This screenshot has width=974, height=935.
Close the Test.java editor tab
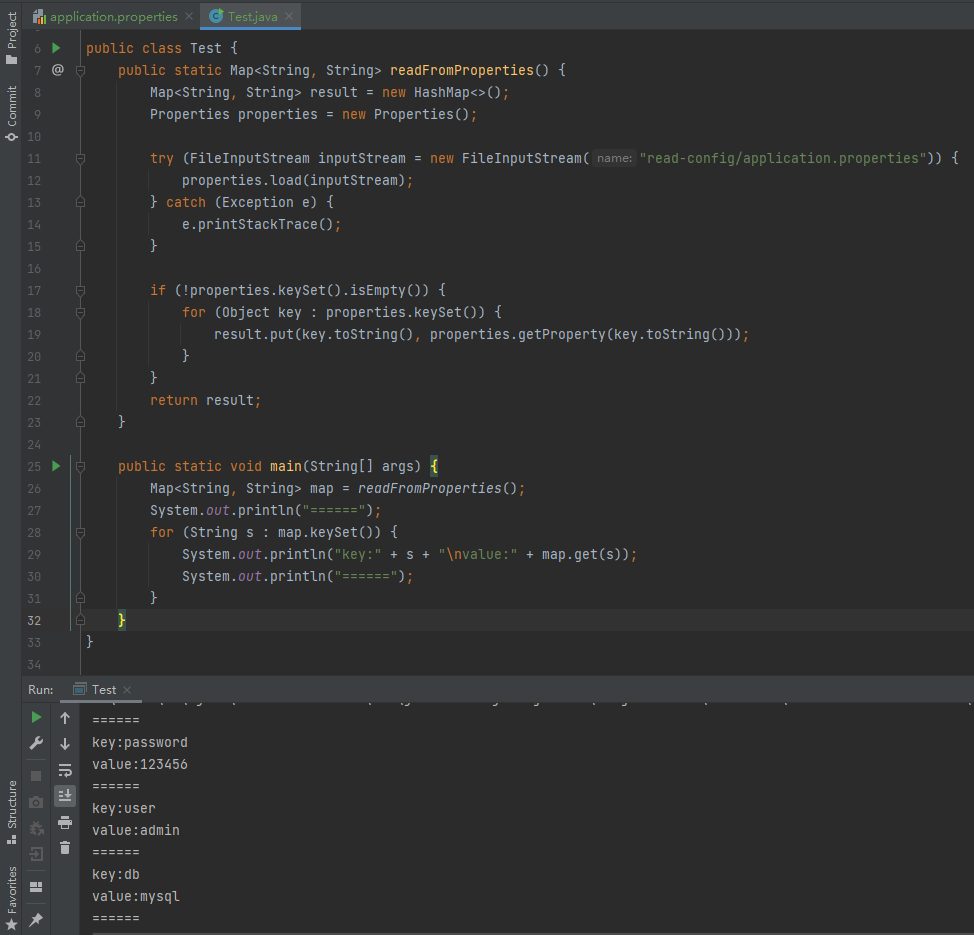click(290, 17)
